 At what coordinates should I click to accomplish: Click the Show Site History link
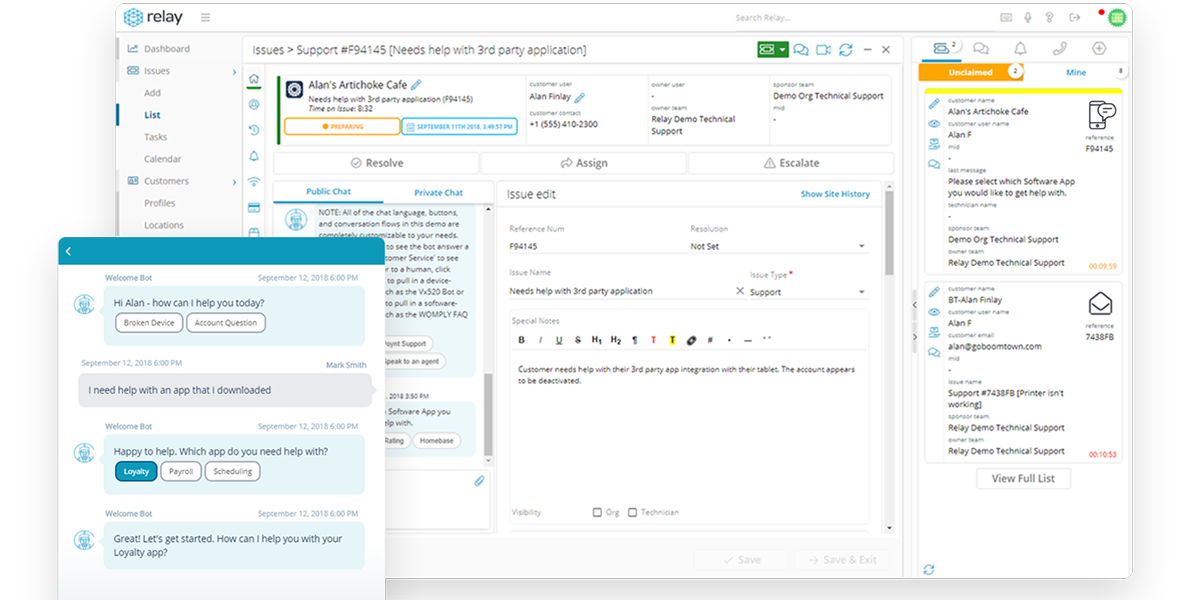[x=835, y=194]
